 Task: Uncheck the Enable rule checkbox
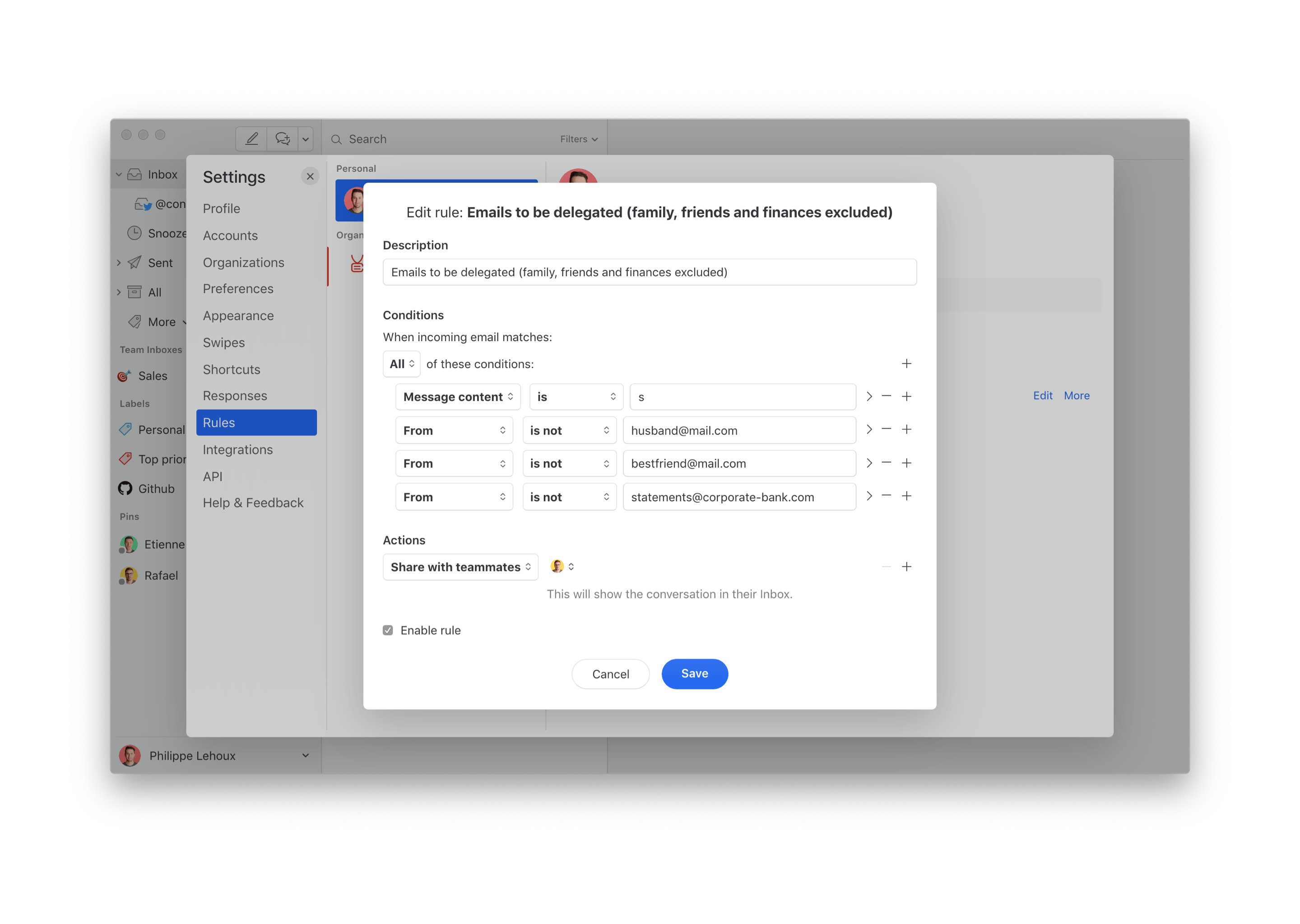pyautogui.click(x=388, y=630)
